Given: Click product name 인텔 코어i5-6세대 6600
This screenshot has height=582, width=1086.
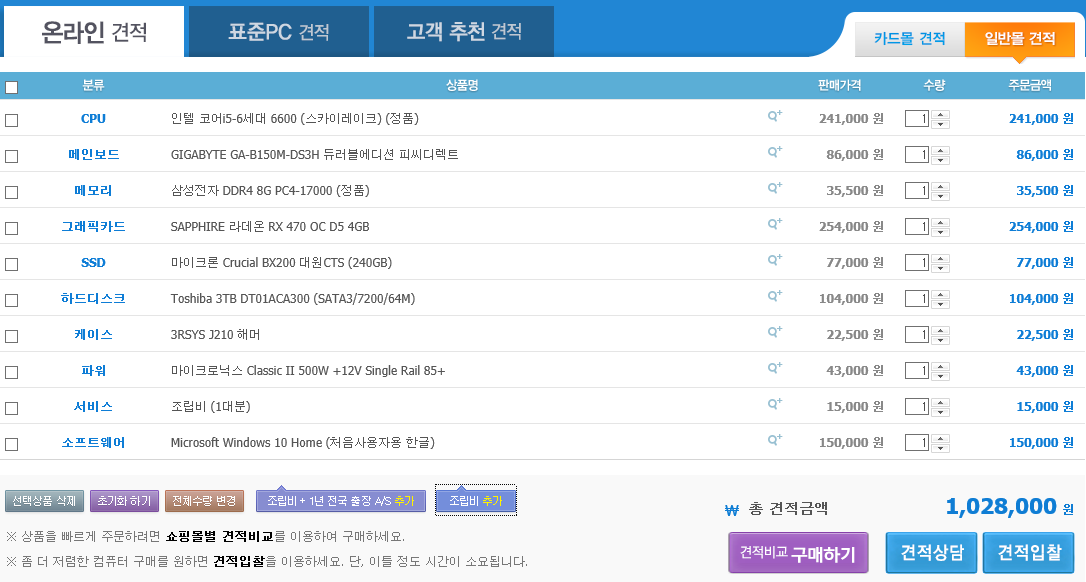Looking at the screenshot, I should click(294, 118).
